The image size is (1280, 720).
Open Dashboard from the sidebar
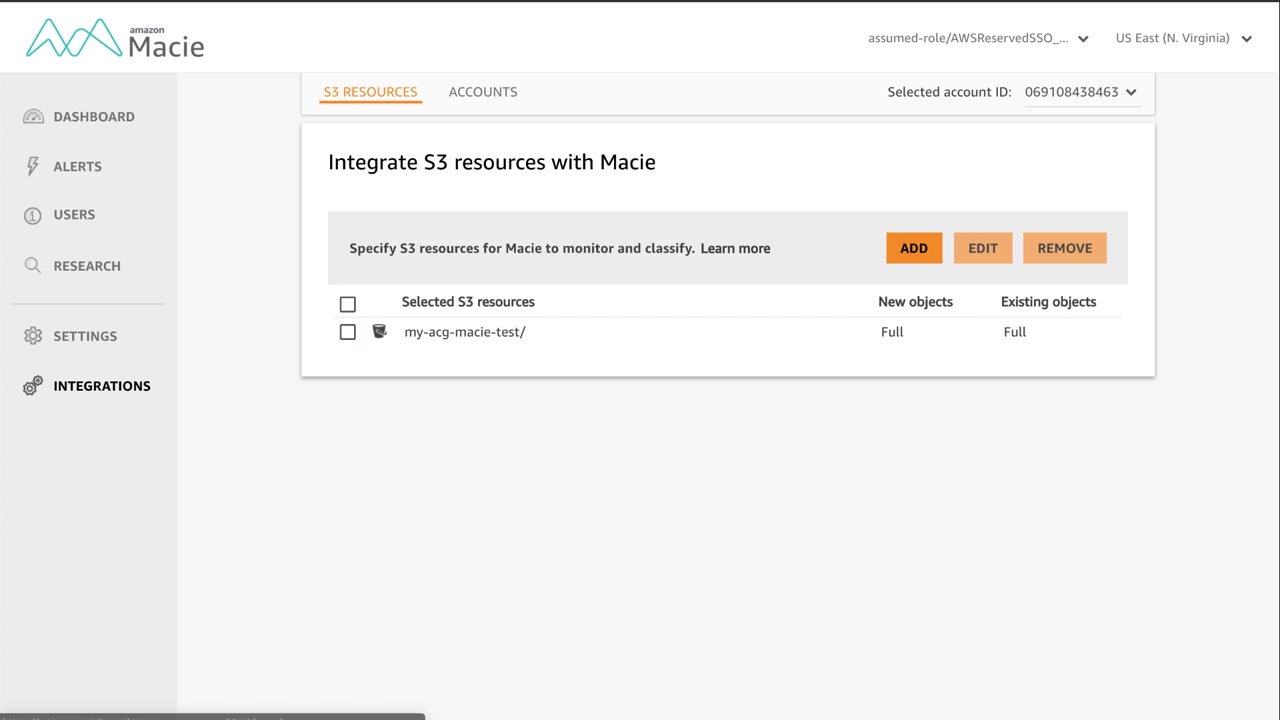tap(94, 117)
